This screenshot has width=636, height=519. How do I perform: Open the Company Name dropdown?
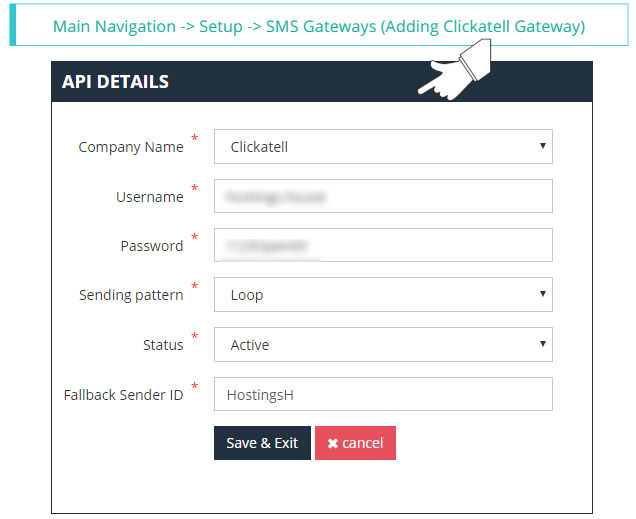pyautogui.click(x=383, y=146)
